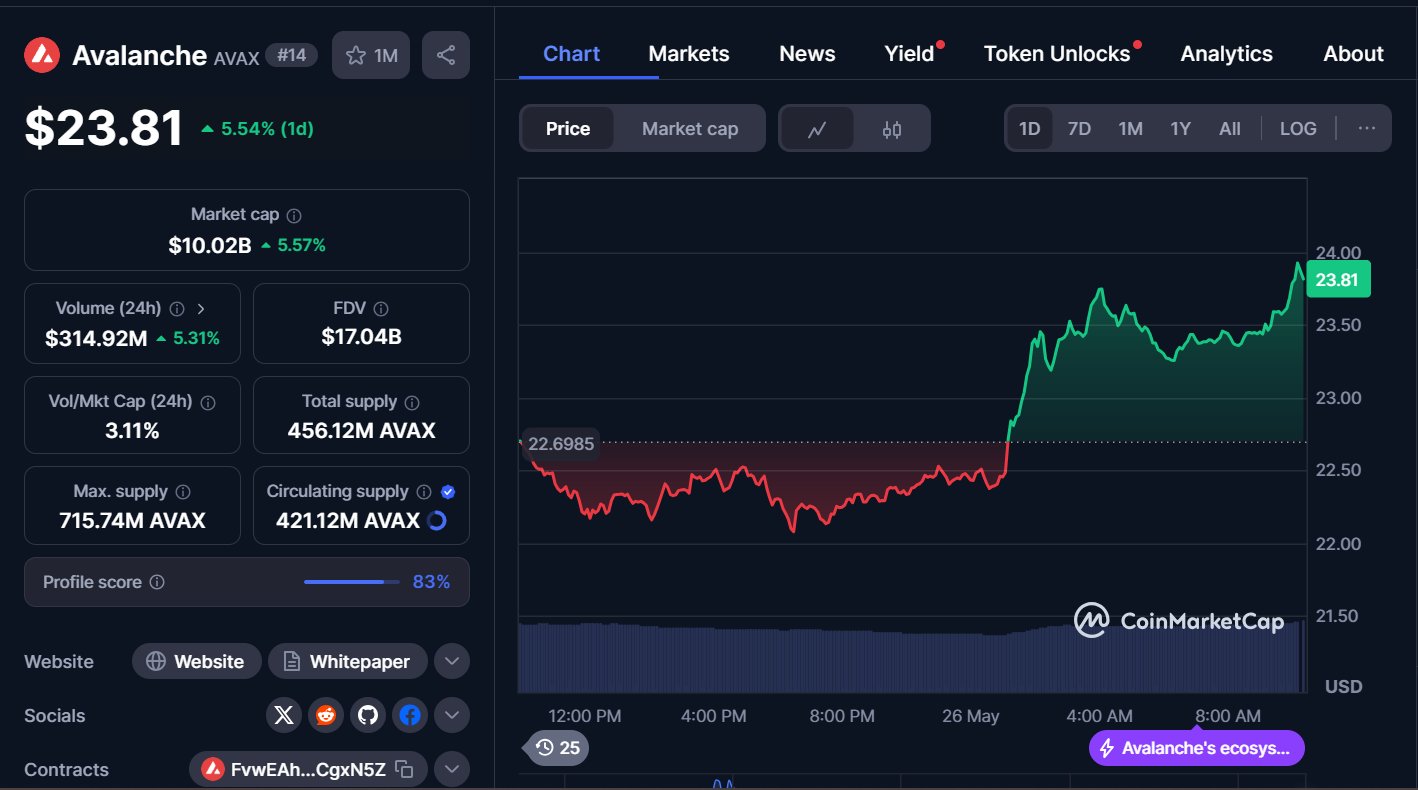Open chart more options ellipsis
Viewport: 1418px width, 790px height.
click(x=1367, y=128)
